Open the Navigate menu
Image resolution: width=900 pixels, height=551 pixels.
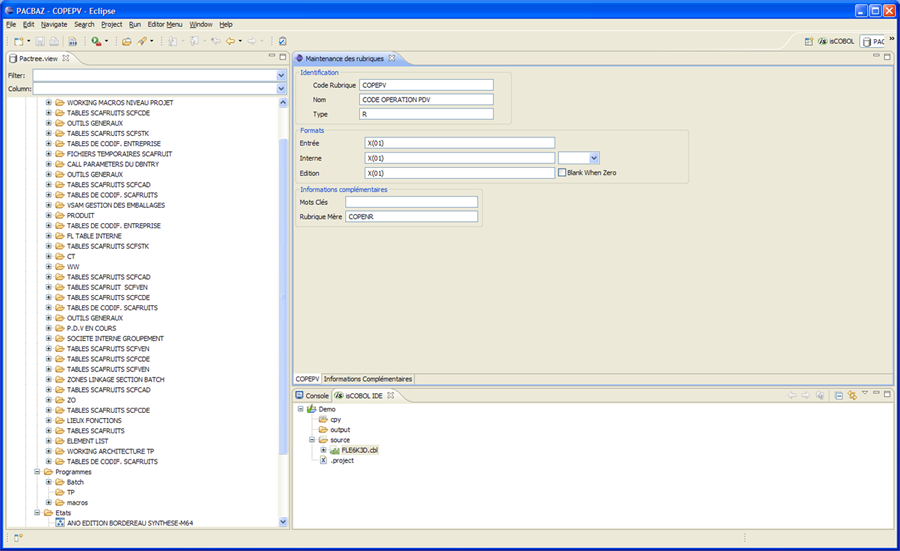coord(54,24)
